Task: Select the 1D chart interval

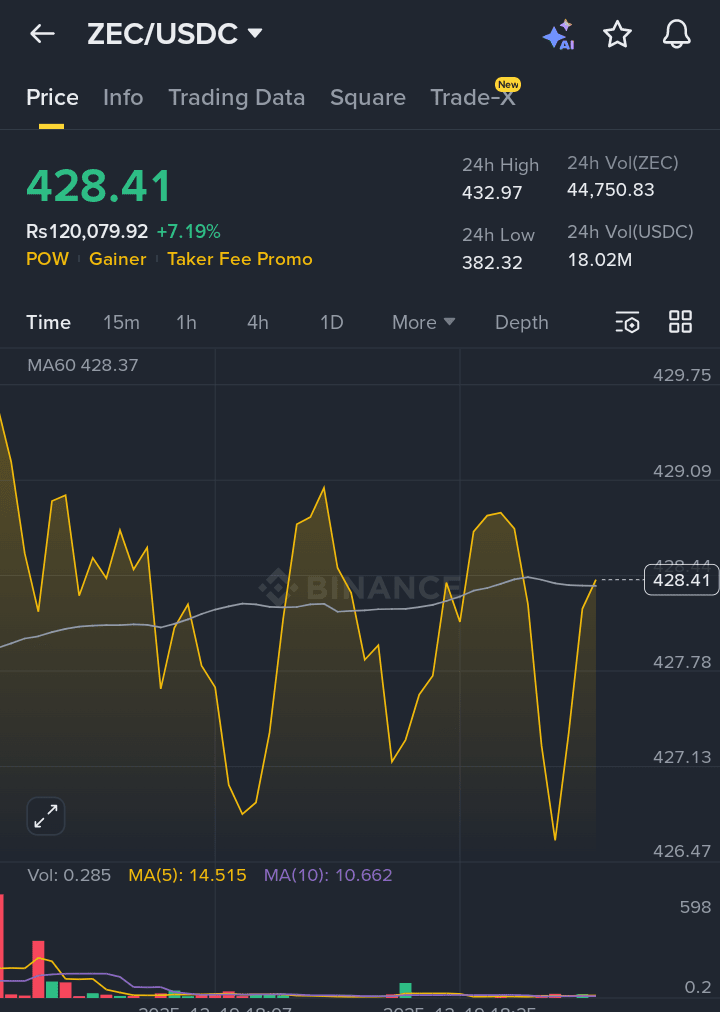Action: (332, 322)
